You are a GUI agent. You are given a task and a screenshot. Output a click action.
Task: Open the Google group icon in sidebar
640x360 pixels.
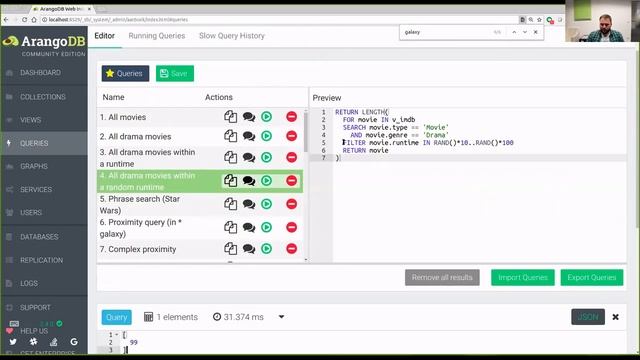[x=74, y=342]
